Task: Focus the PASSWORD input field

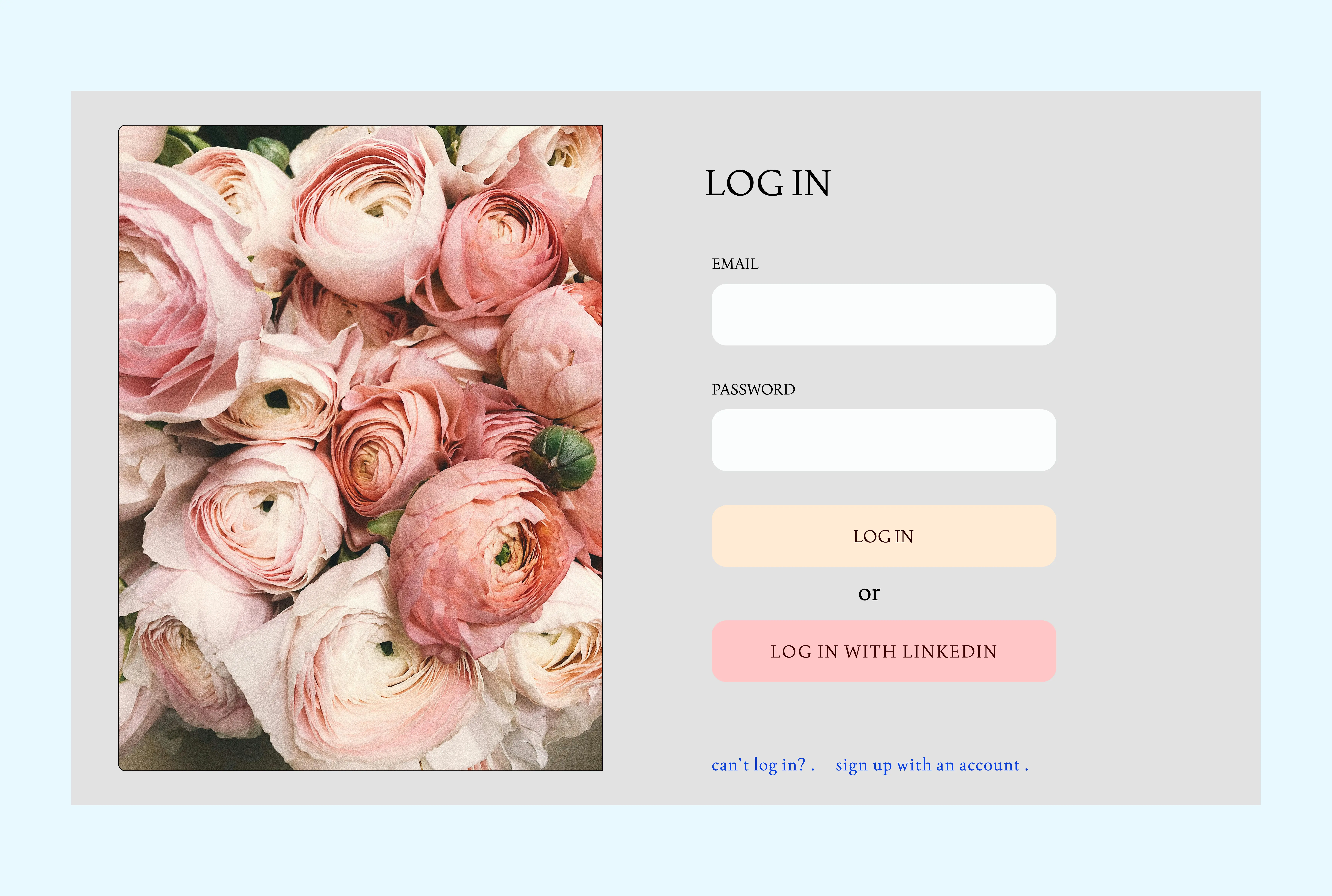Action: pos(883,440)
